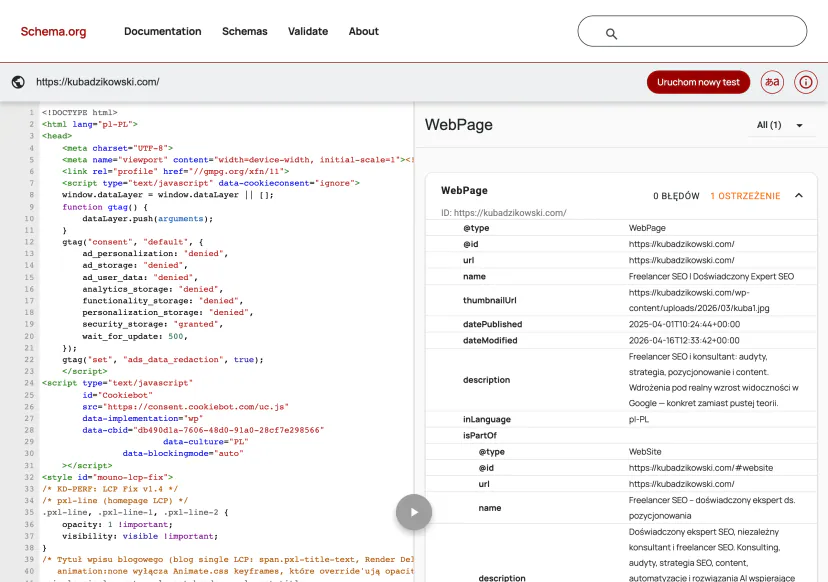Click the globe icon beside URL

(18, 82)
